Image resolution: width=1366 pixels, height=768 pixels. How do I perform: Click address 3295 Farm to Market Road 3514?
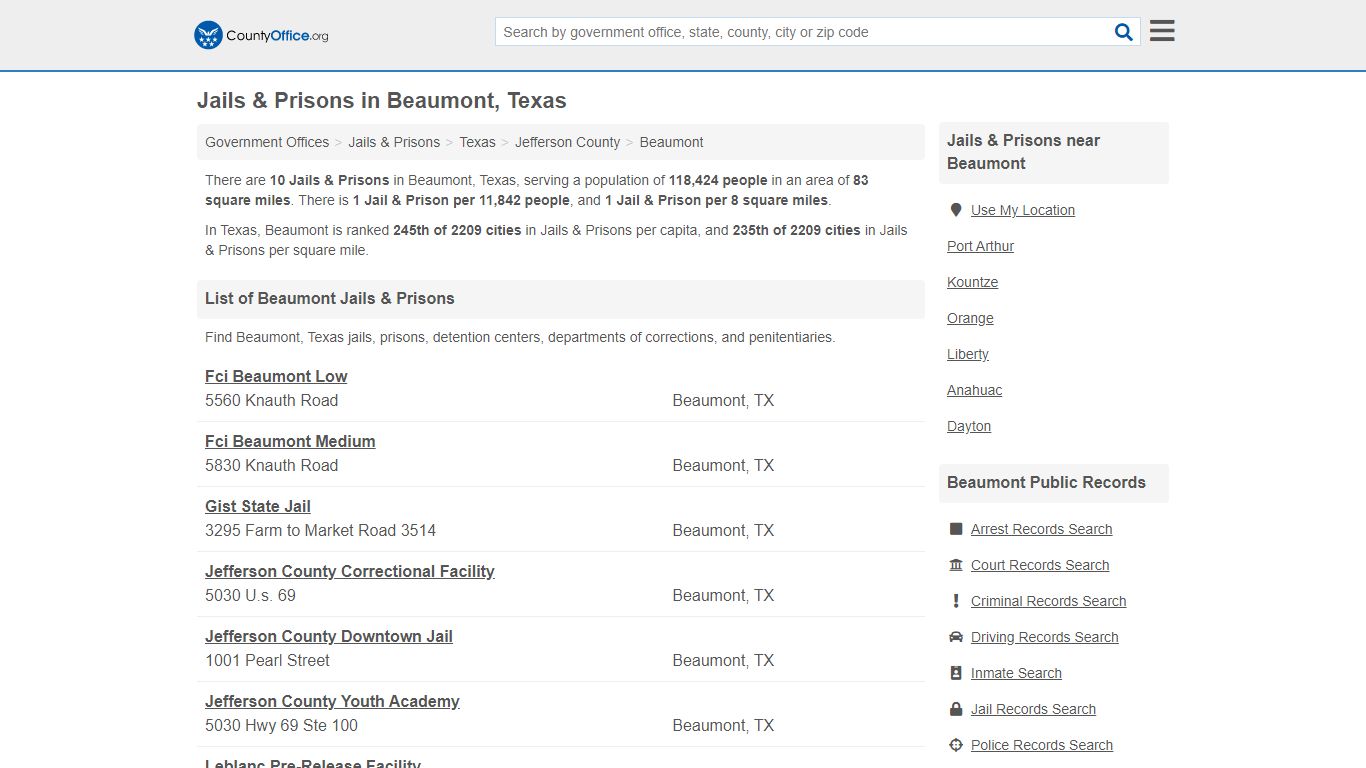click(320, 530)
